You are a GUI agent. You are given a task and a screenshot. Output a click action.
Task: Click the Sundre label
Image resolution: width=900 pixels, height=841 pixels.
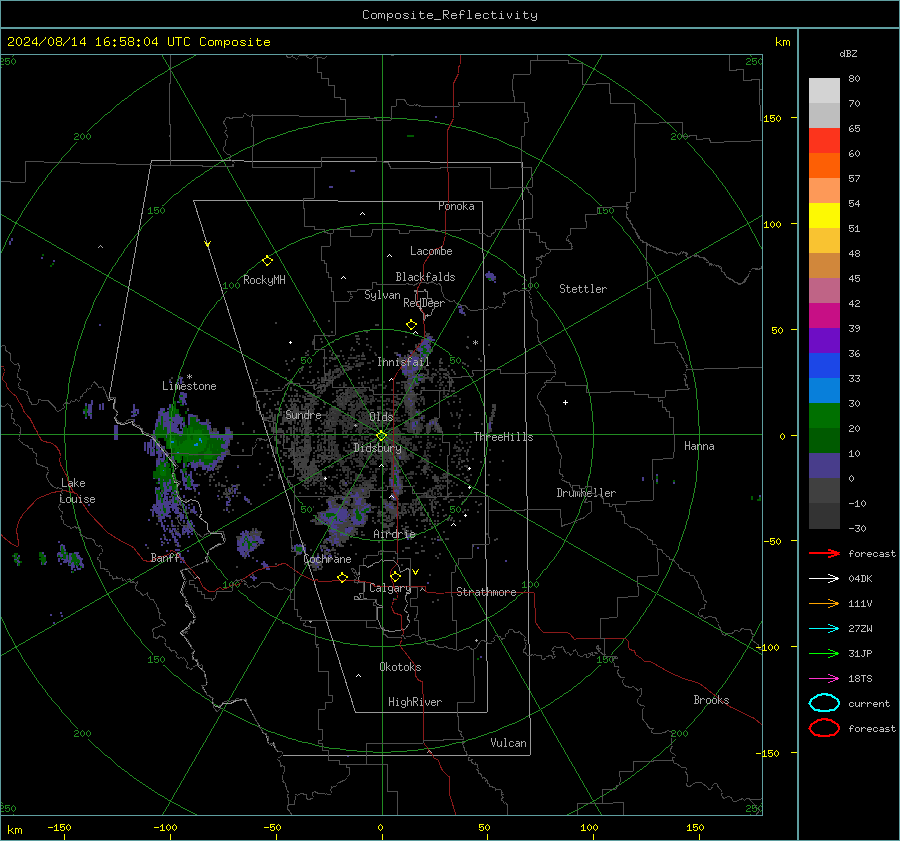click(303, 415)
